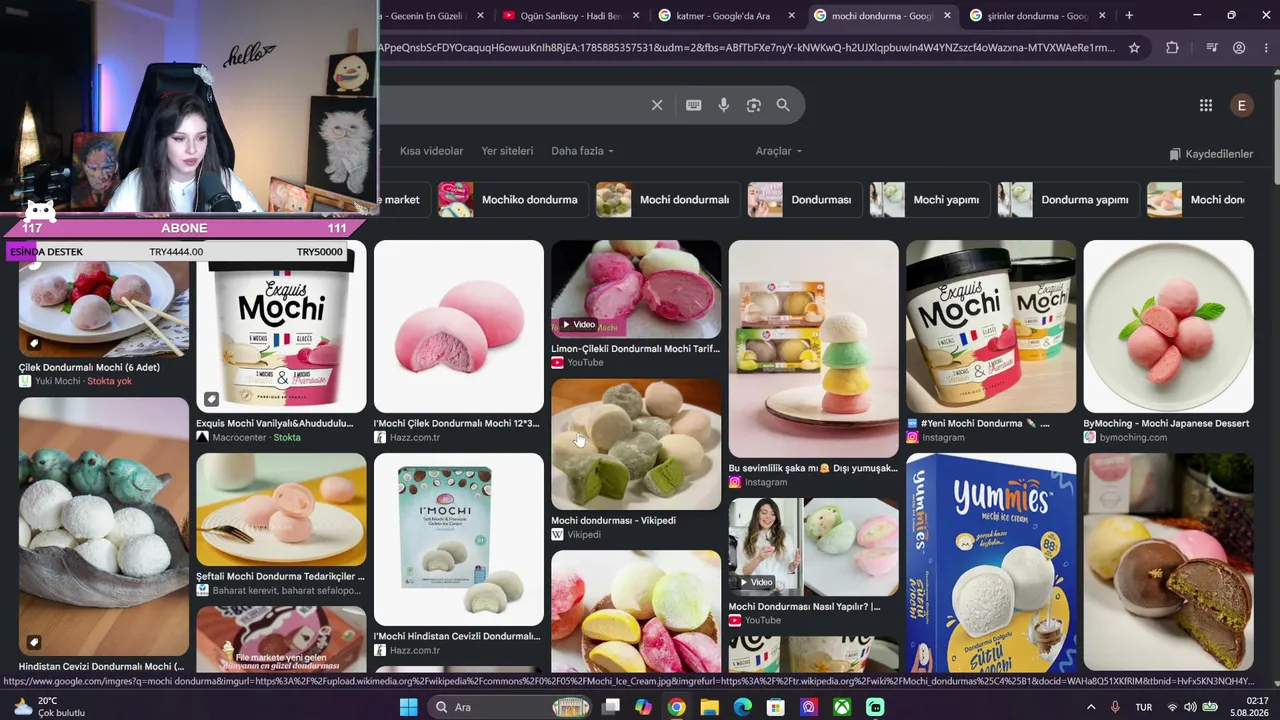The height and width of the screenshot is (720, 1280).
Task: Select the Mochi dondurmalı suggestion chip
Action: pos(668,199)
